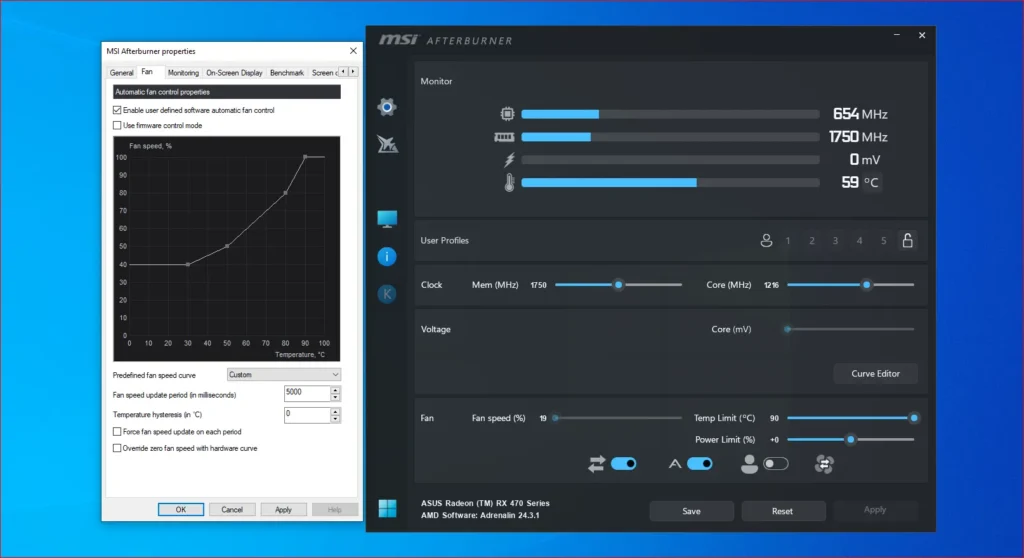Click the greyed Apply button in Afterburner
The height and width of the screenshot is (558, 1024).
tap(875, 510)
